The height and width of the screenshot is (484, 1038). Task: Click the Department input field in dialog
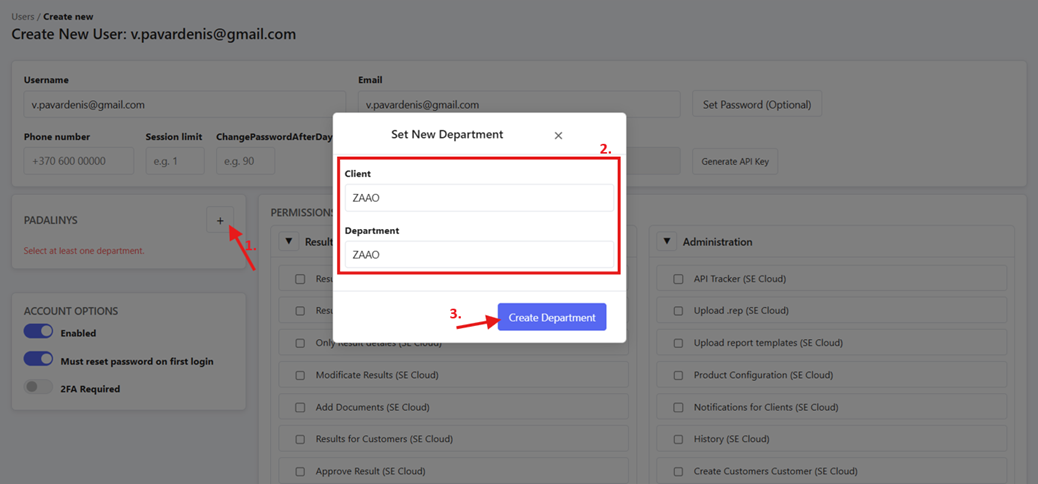click(x=479, y=254)
